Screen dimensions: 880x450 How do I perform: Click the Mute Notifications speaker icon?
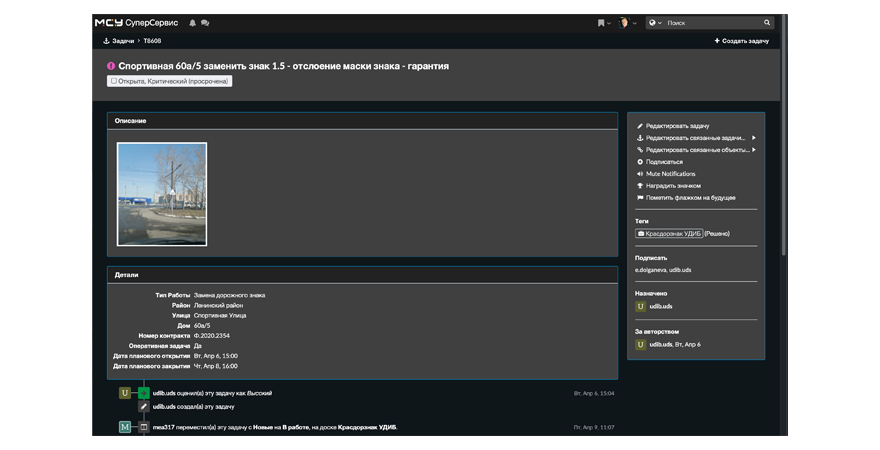[x=640, y=174]
